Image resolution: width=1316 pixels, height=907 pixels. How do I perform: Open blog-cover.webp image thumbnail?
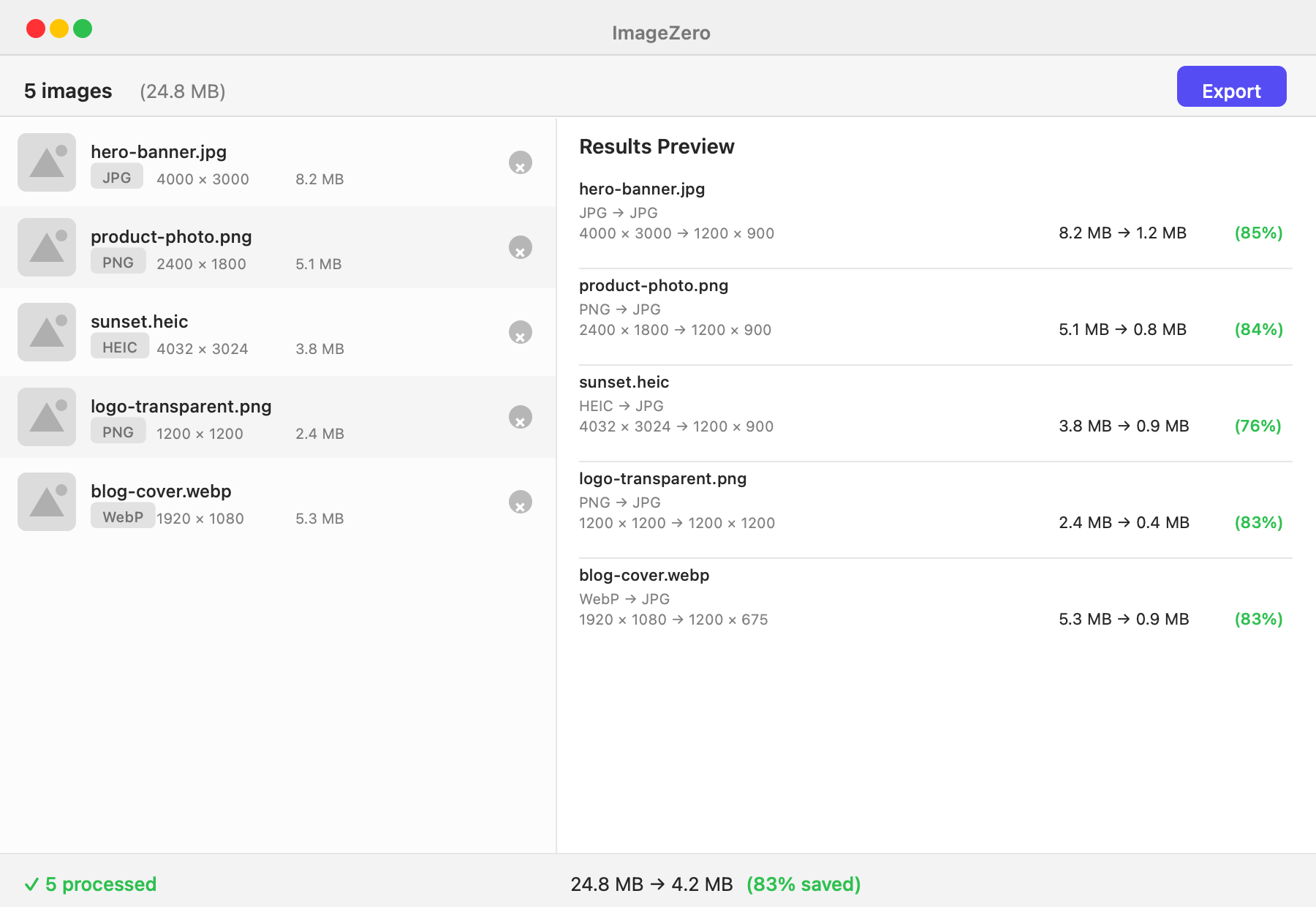pyautogui.click(x=47, y=502)
